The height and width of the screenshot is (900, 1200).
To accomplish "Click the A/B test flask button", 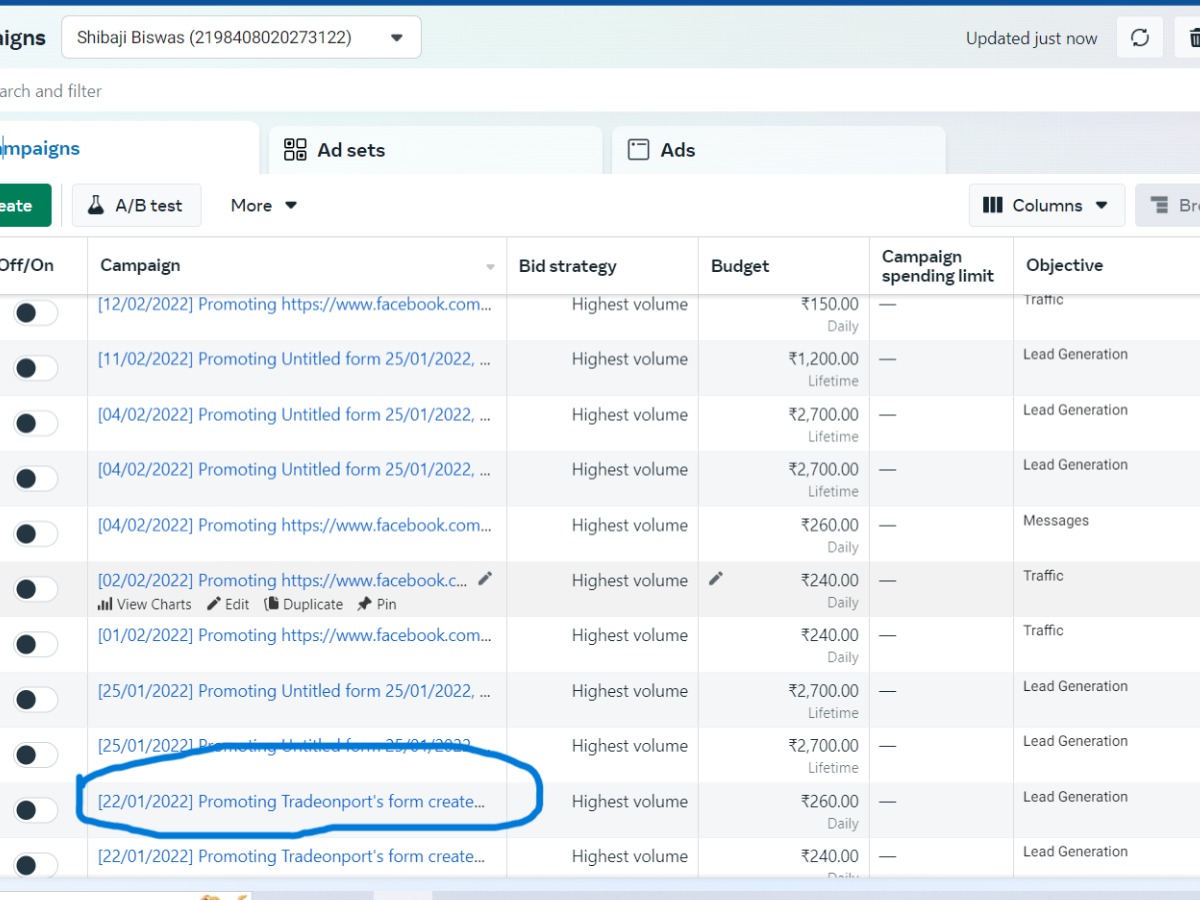I will pyautogui.click(x=136, y=205).
